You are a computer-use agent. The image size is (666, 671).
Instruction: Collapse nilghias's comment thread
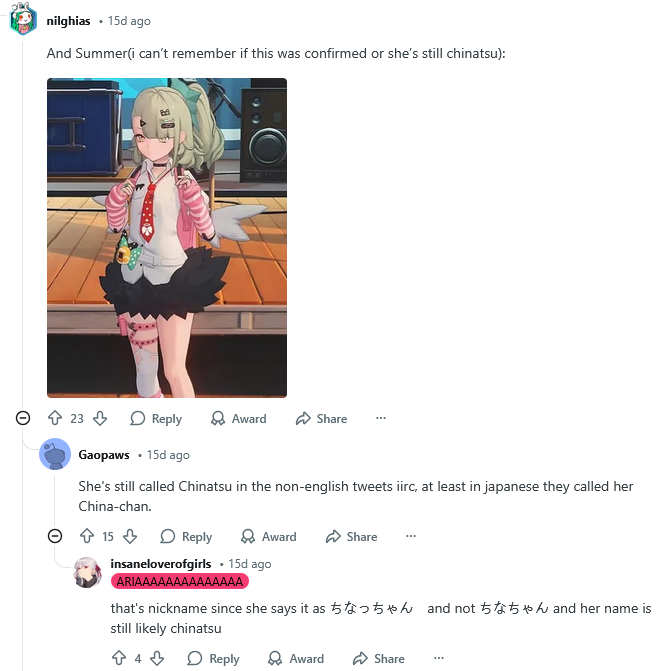tap(23, 418)
